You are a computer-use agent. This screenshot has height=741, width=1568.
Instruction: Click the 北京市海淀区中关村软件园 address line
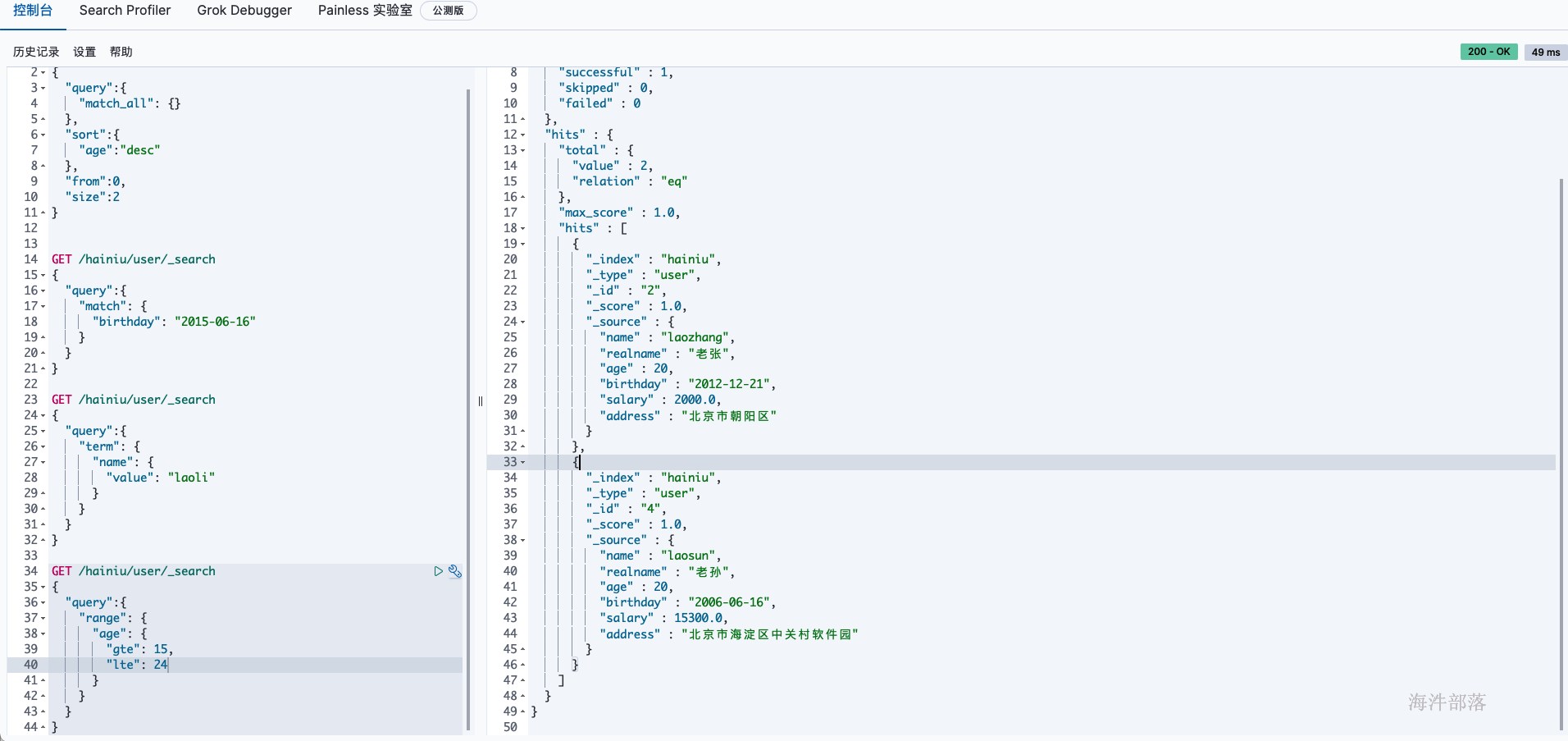(x=729, y=634)
